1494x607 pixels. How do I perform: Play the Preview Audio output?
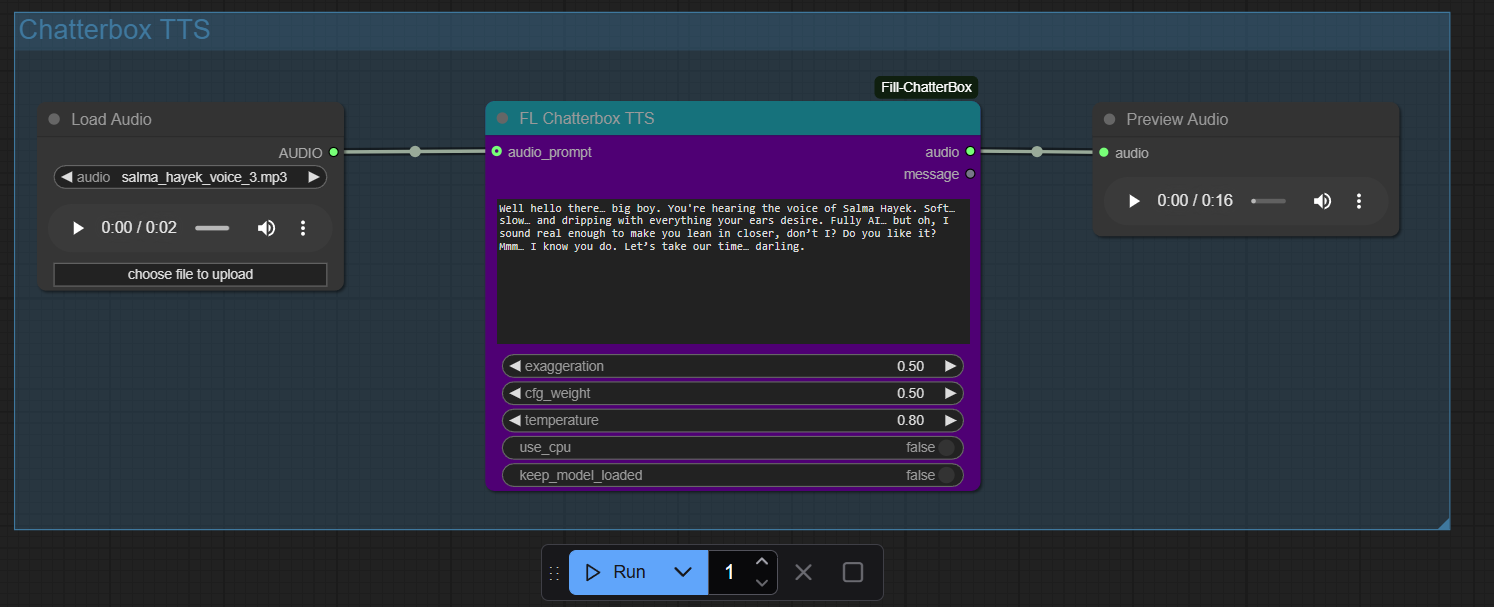pos(1133,200)
